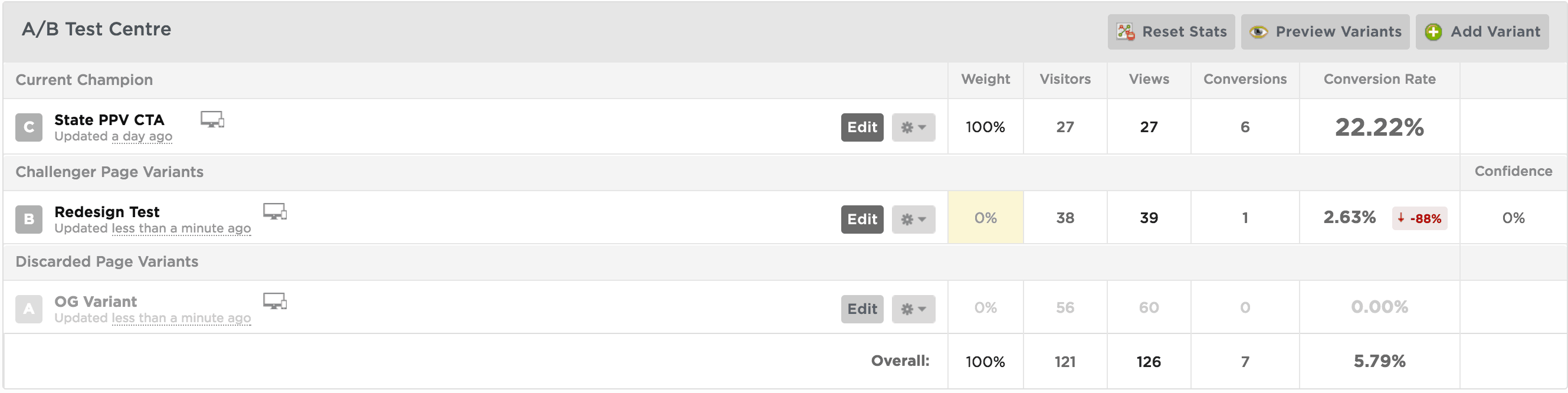Screen dimensions: 1568x393
Task: Click device icon next to State PPV CTA
Action: tap(212, 119)
